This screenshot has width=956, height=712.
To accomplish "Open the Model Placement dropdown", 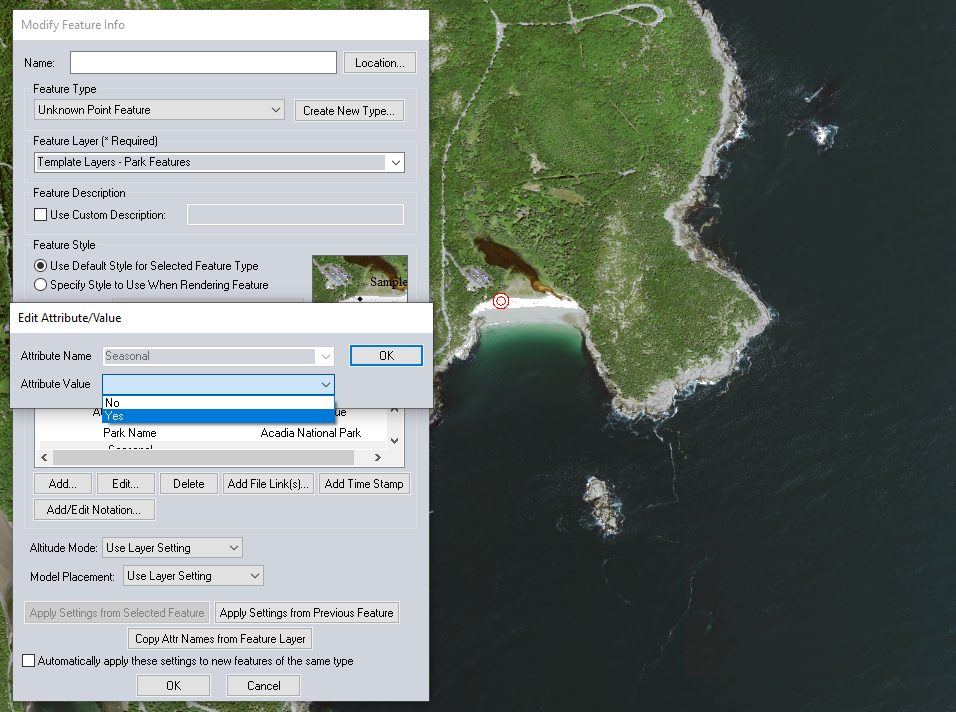I will tap(193, 576).
